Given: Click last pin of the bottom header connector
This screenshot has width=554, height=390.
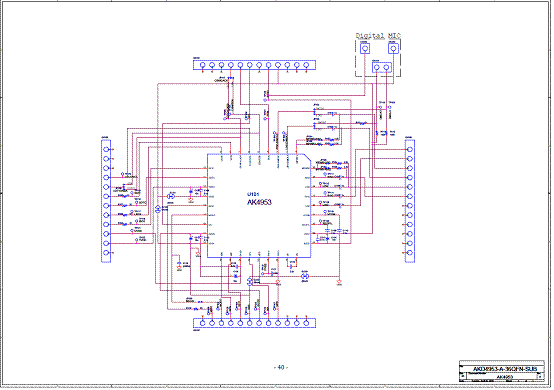Looking at the screenshot, I should (306, 323).
